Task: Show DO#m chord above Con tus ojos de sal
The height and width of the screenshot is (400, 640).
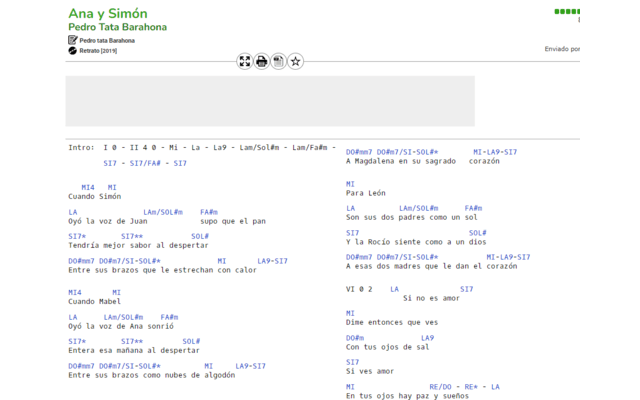Action: point(355,338)
